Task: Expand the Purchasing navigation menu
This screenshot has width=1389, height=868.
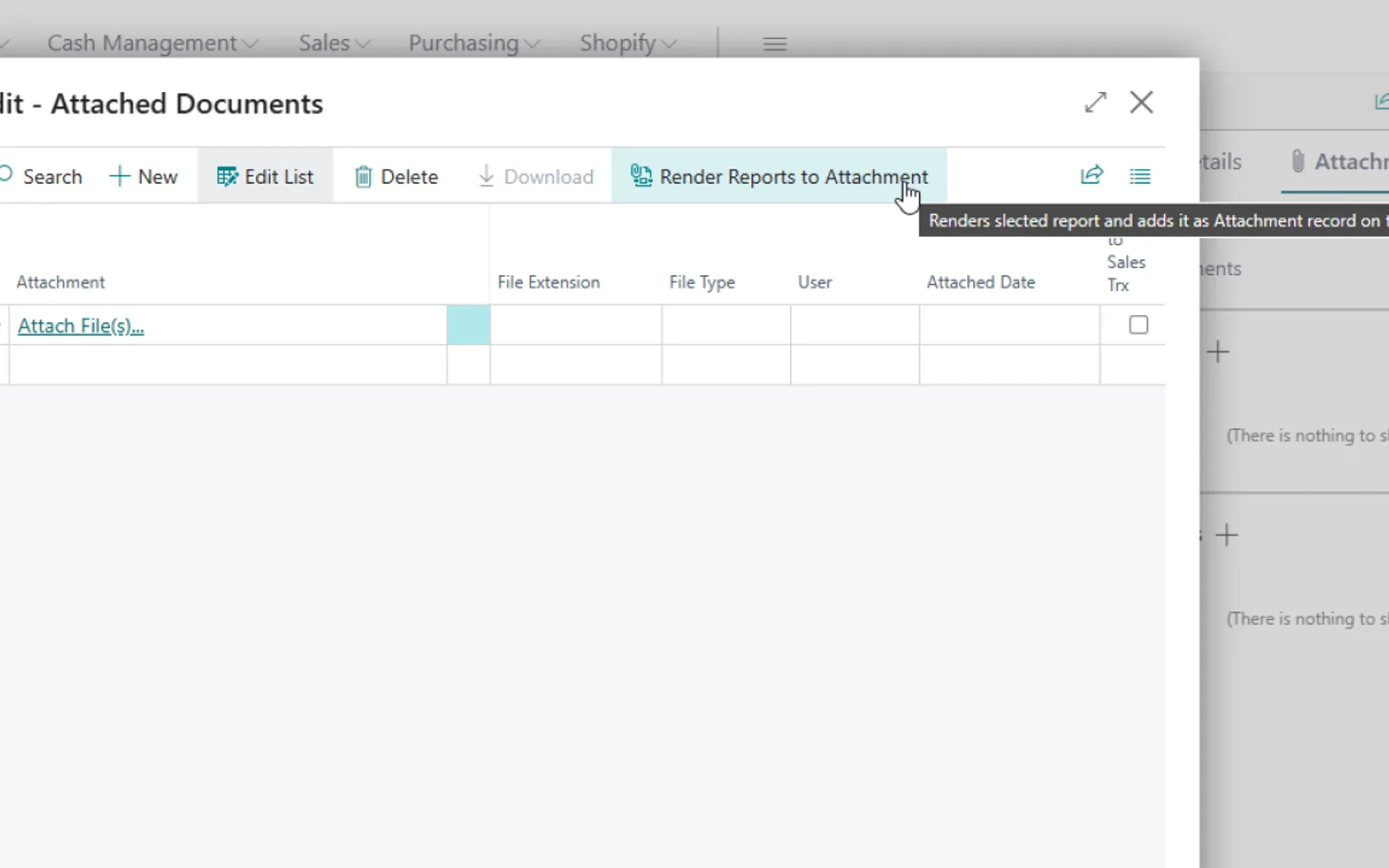Action: click(x=474, y=43)
